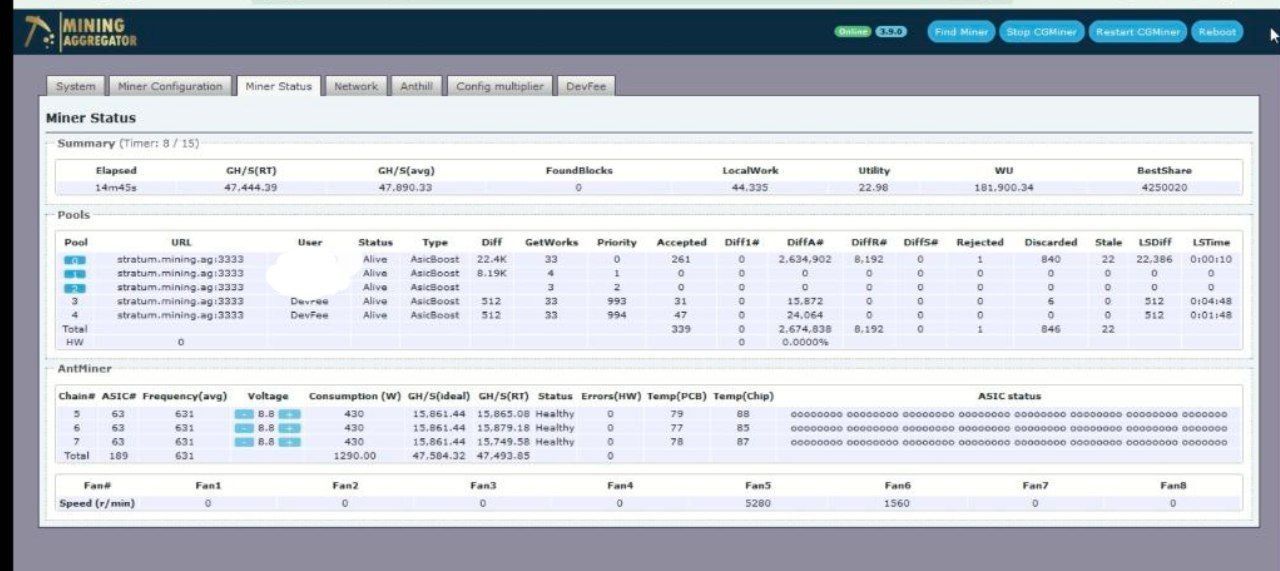Increase voltage for chain 6

(289, 428)
